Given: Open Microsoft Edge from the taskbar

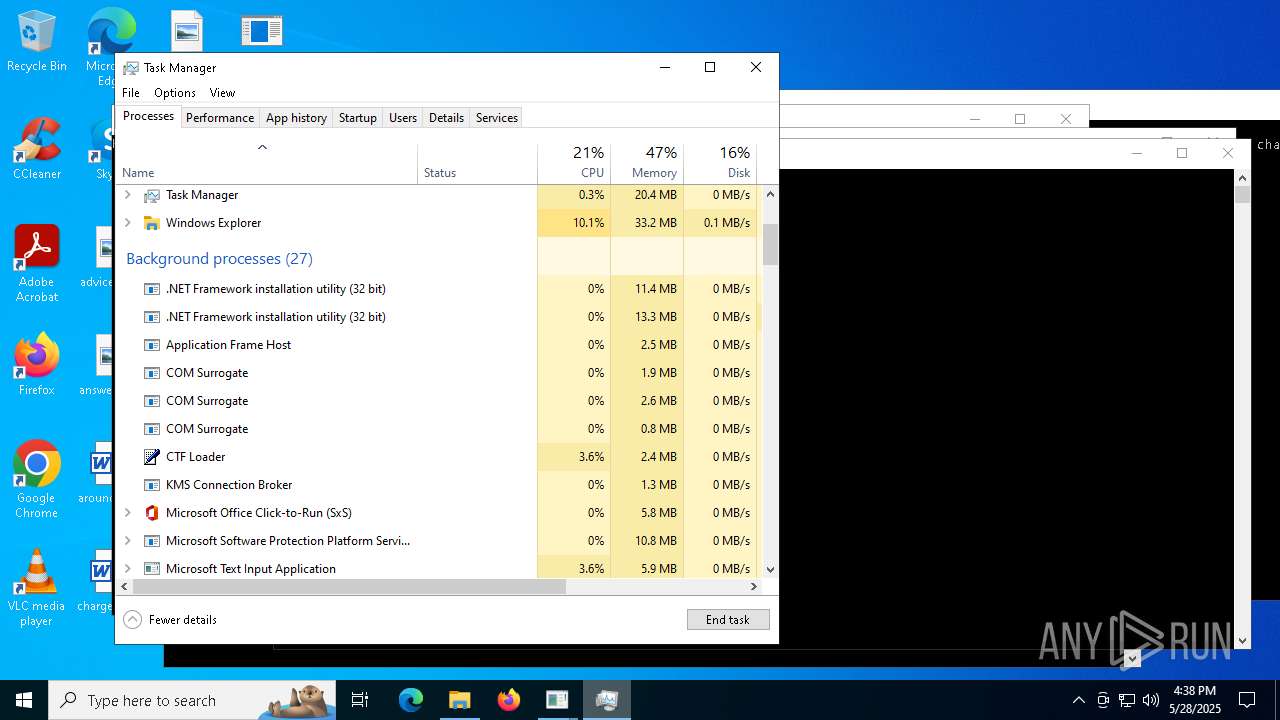Looking at the screenshot, I should click(x=411, y=700).
